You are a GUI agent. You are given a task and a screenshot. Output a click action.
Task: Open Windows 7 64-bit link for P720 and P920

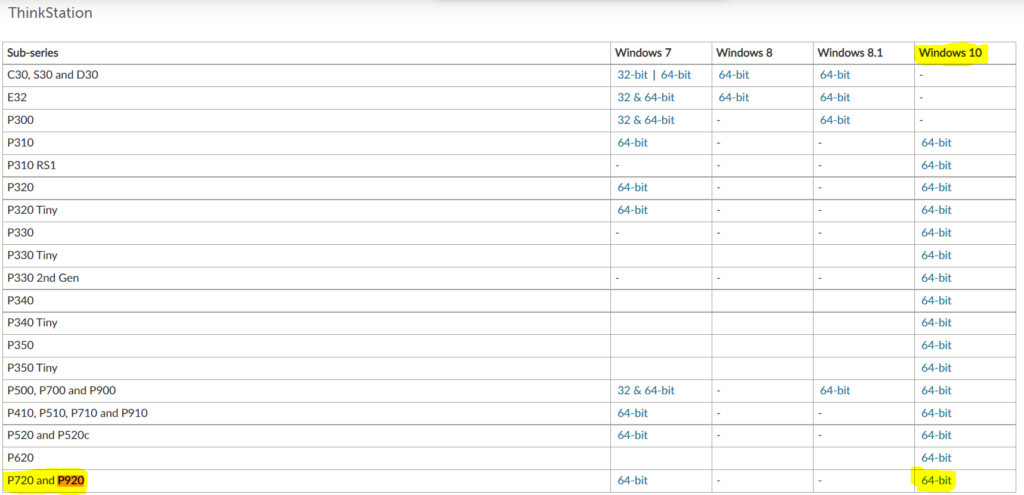(x=633, y=481)
